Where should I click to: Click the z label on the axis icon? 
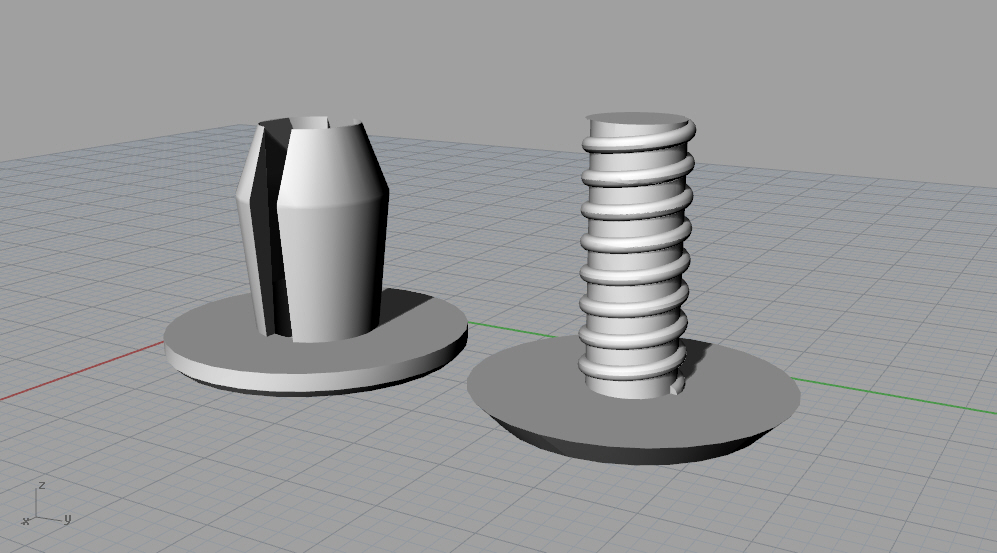[40, 485]
